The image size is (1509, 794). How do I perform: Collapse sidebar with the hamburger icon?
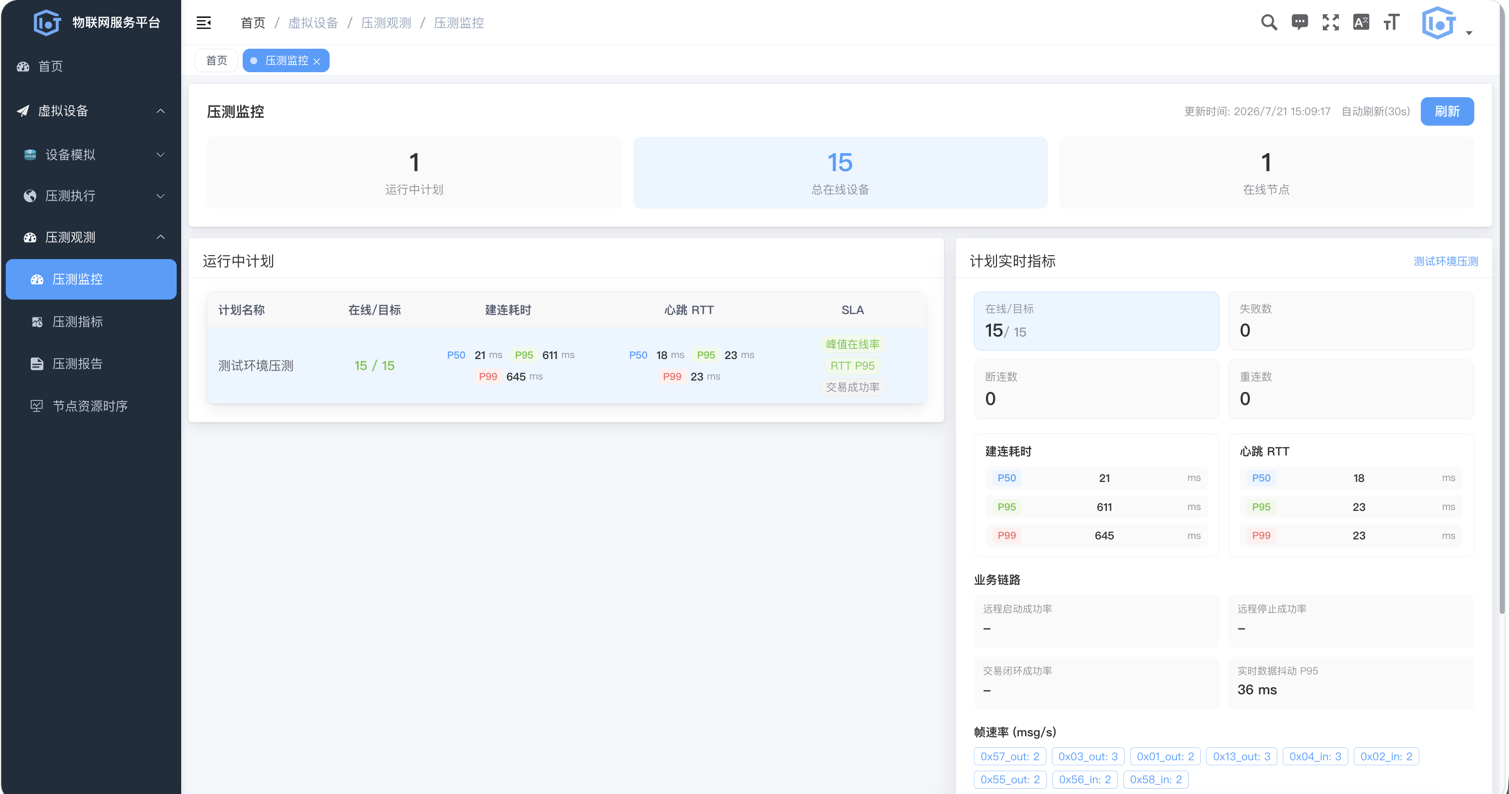pyautogui.click(x=204, y=22)
